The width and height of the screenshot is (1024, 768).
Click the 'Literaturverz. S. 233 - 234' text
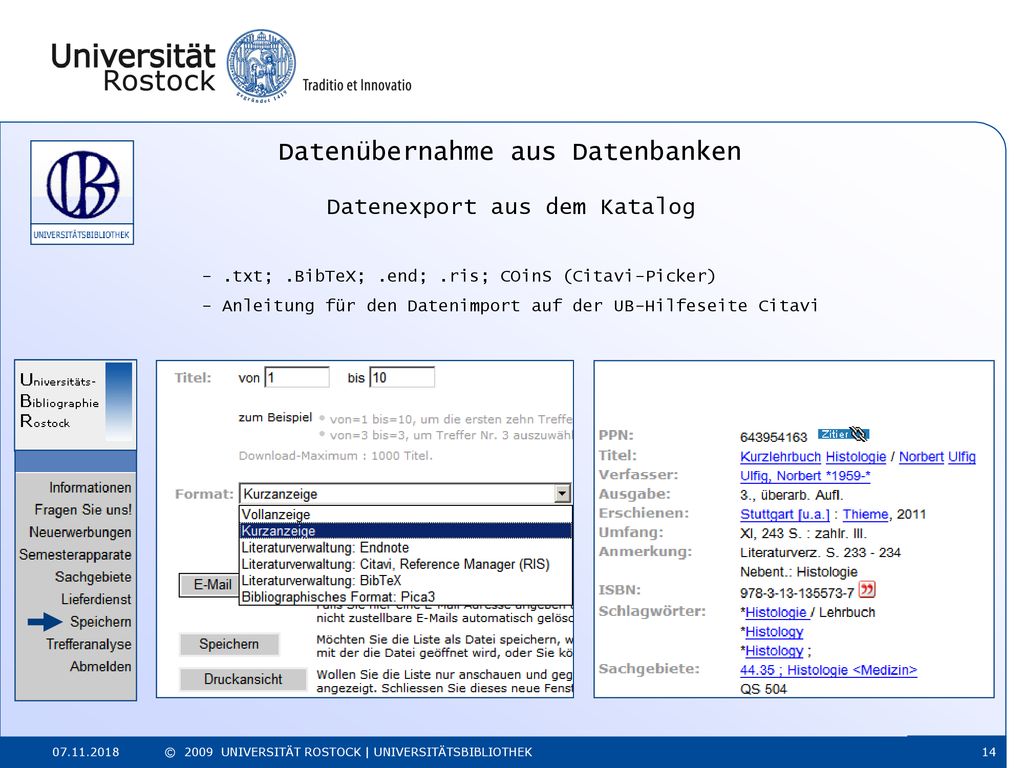(820, 552)
